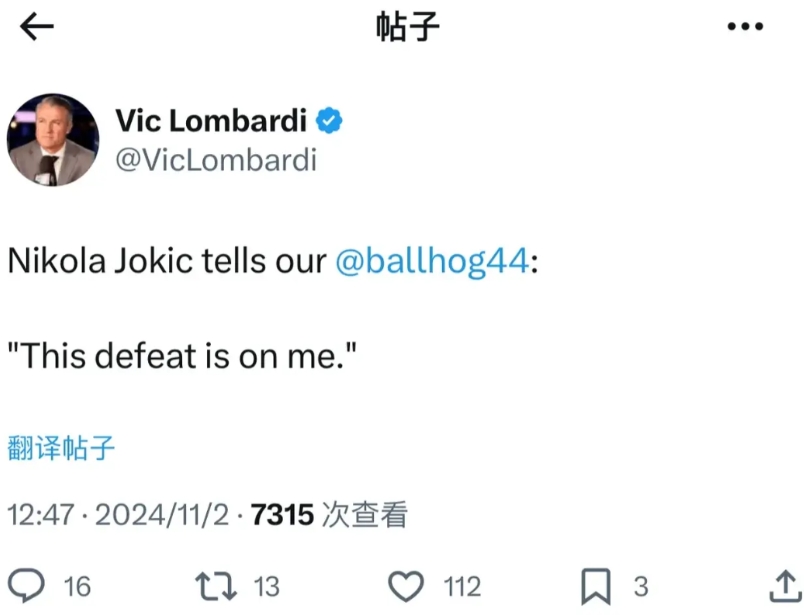The width and height of the screenshot is (804, 615).
Task: Toggle the bookmark icon
Action: [598, 585]
